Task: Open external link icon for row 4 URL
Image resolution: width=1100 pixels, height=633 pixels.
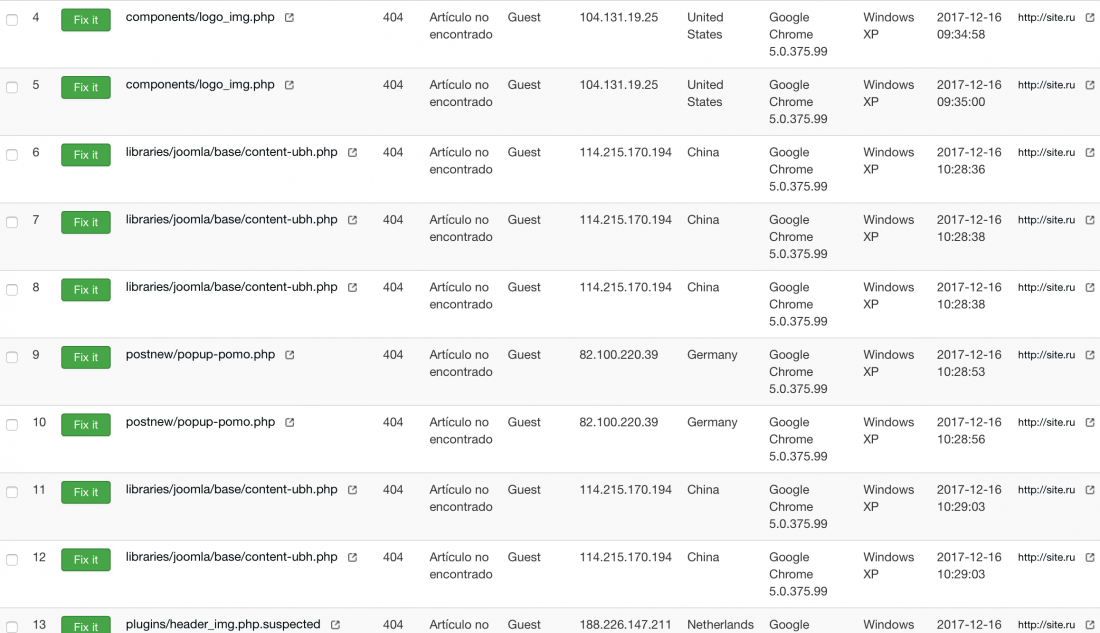Action: click(289, 18)
